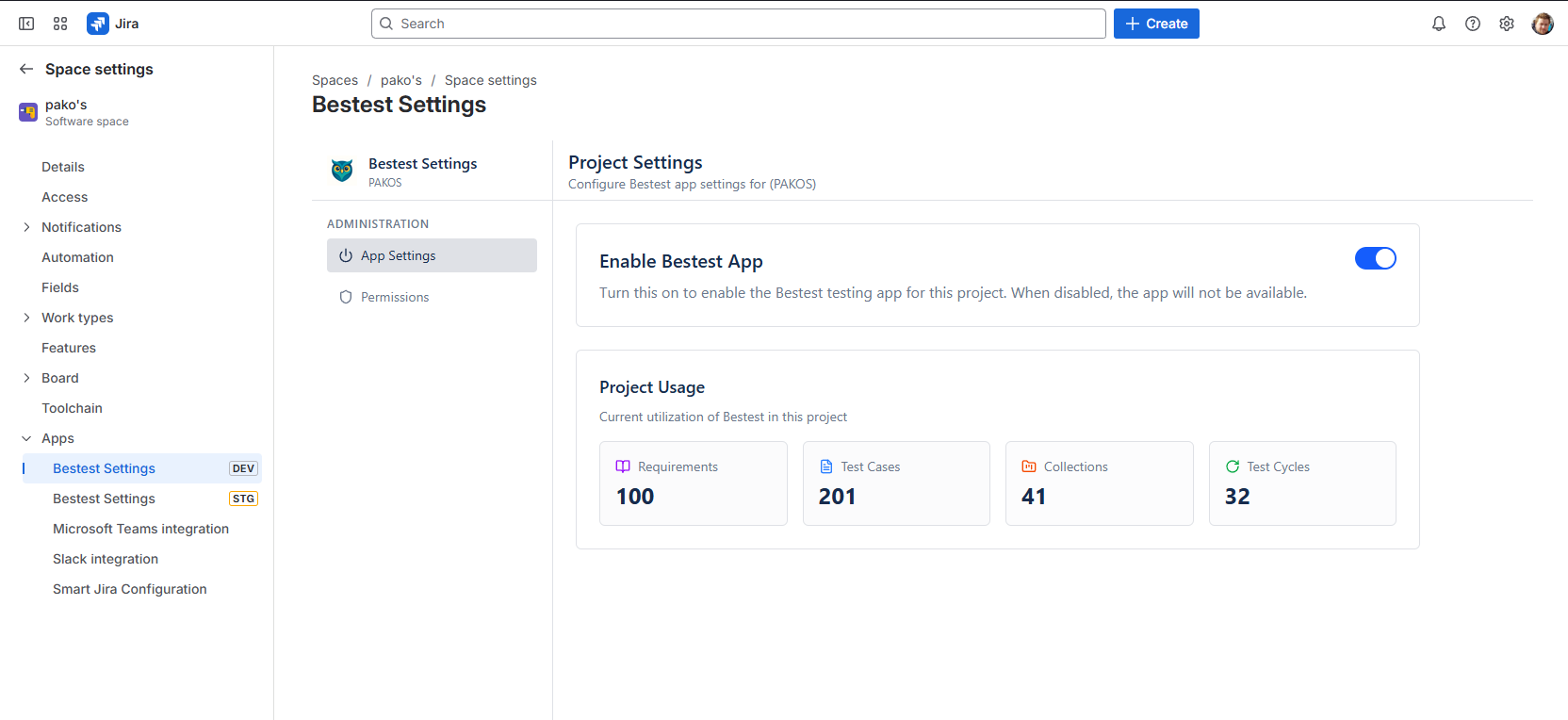Open Permissions in the Administration menu

point(395,297)
